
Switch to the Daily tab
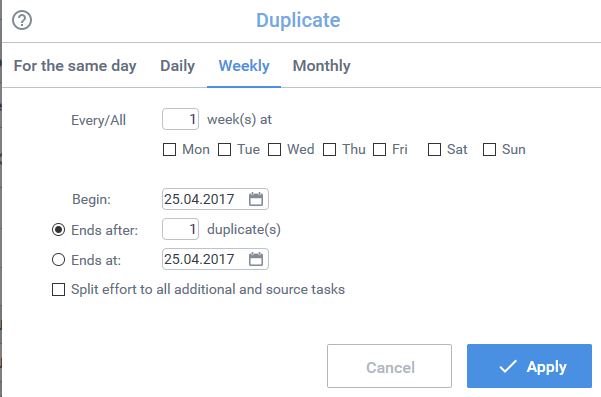177,66
